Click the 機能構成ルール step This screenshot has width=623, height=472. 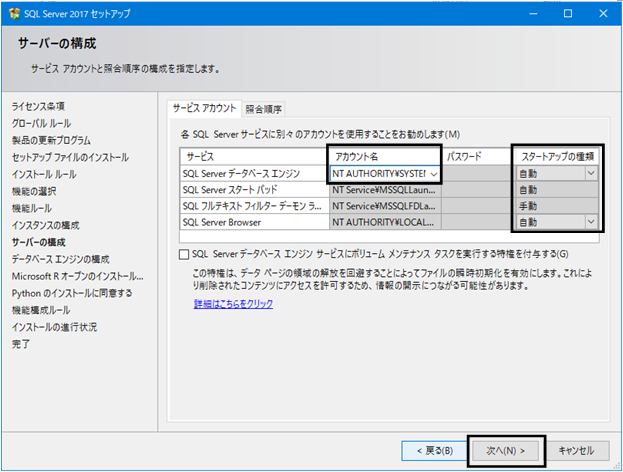click(x=41, y=310)
